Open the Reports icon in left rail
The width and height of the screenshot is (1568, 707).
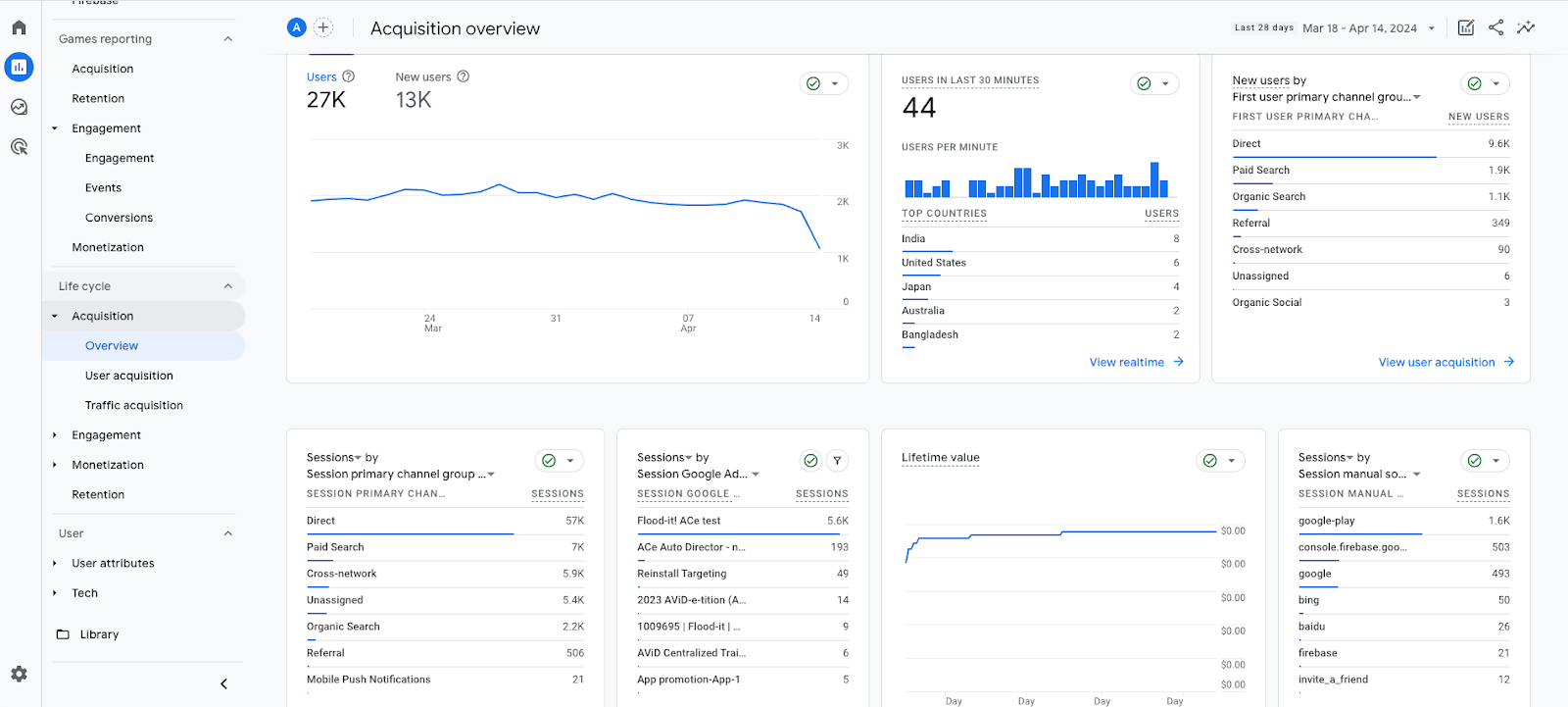(19, 67)
